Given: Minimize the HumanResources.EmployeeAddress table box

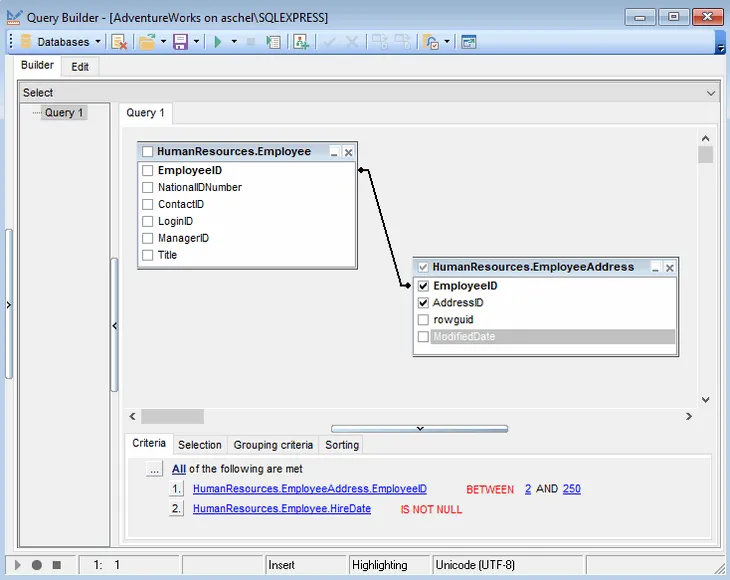Looking at the screenshot, I should click(x=656, y=268).
